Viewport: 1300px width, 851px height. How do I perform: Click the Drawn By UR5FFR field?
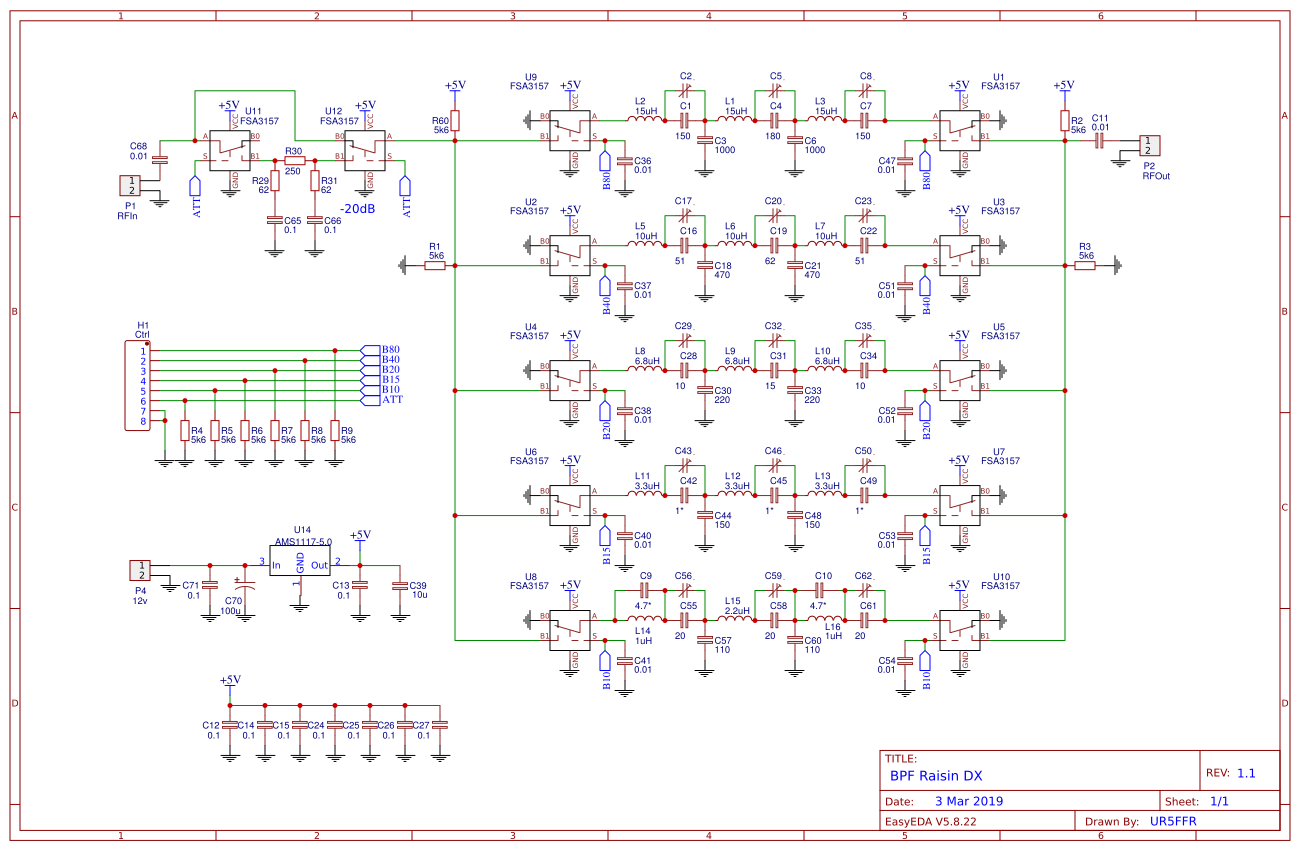tap(1173, 821)
